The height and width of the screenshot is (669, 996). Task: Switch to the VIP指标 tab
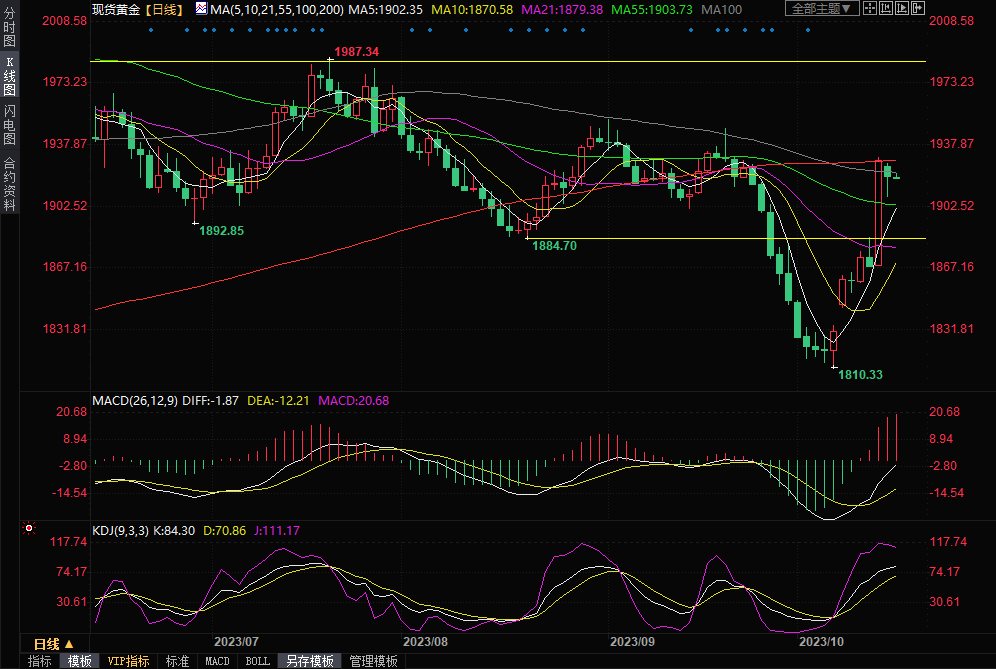pyautogui.click(x=128, y=661)
